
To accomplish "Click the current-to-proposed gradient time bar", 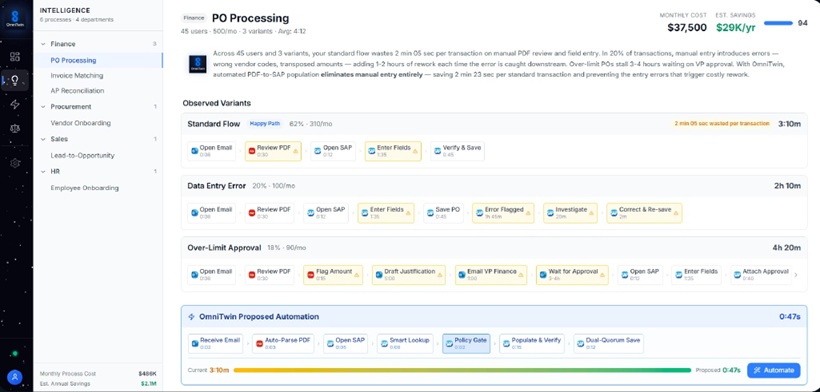I will pos(462,370).
